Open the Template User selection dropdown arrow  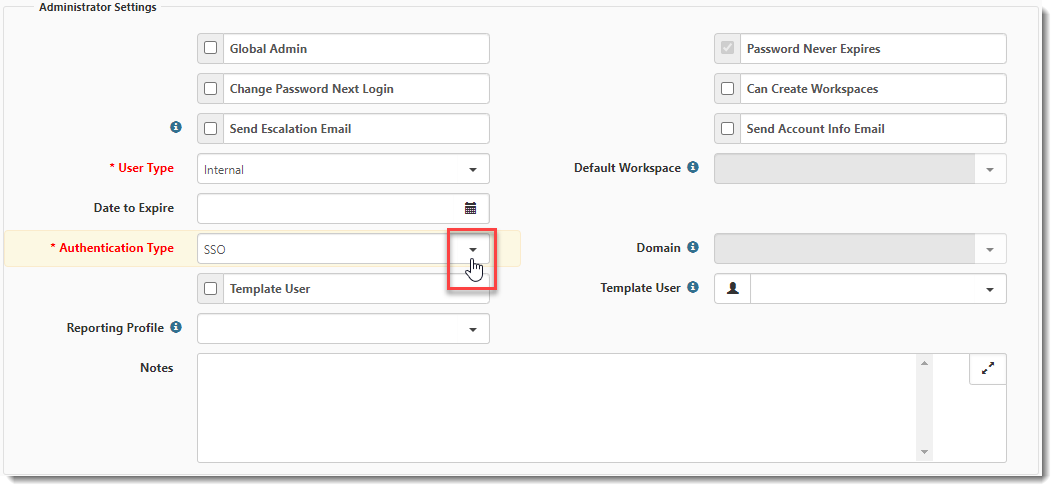point(989,289)
